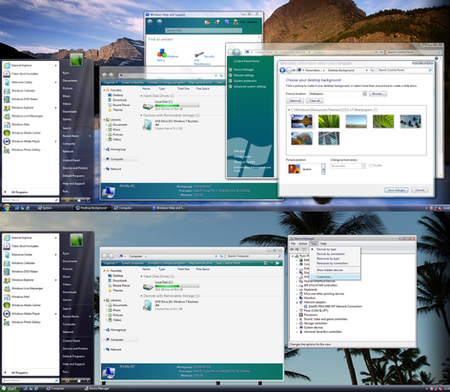Choose Devices by connection menu item

[x=335, y=254]
